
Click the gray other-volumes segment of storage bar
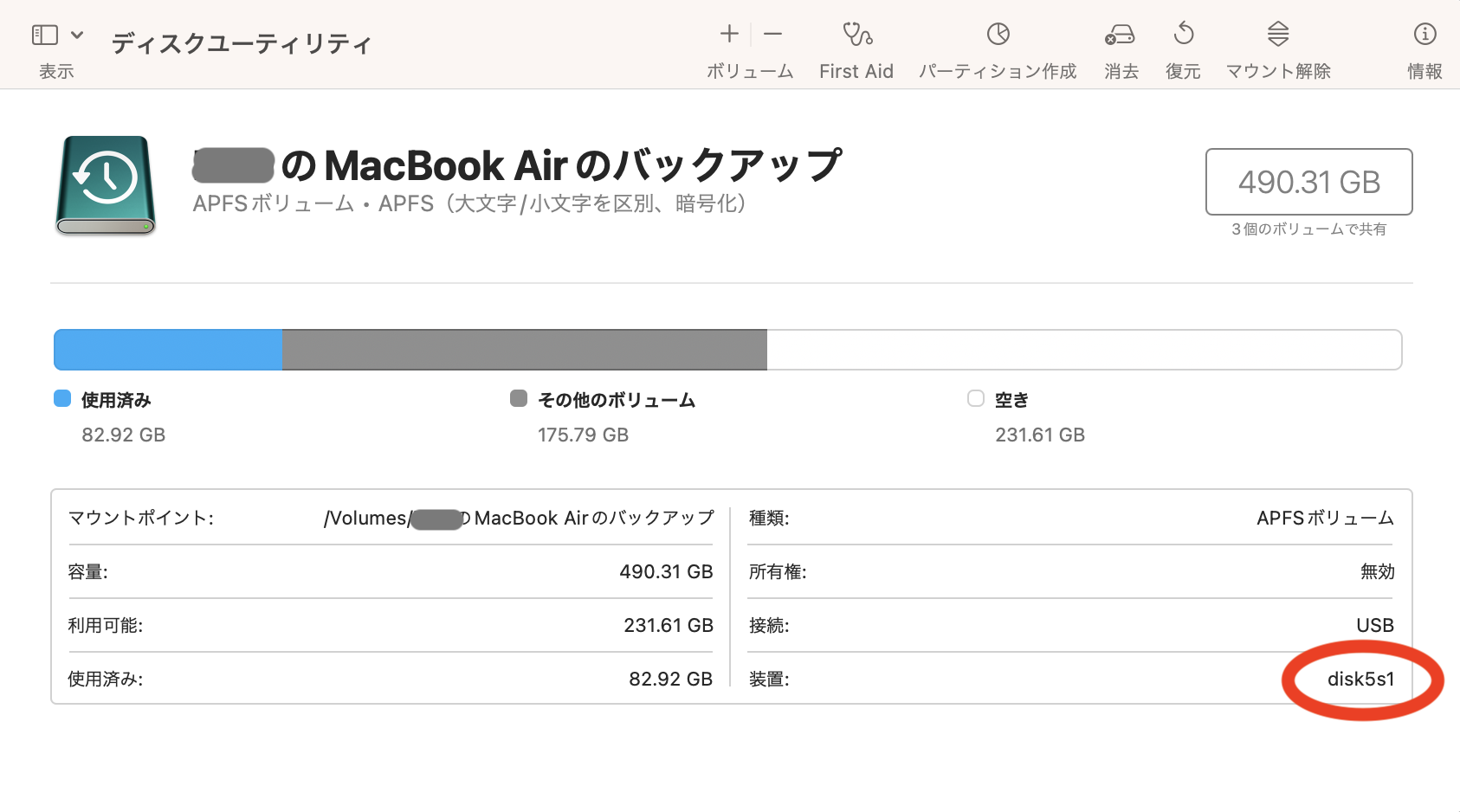click(525, 350)
